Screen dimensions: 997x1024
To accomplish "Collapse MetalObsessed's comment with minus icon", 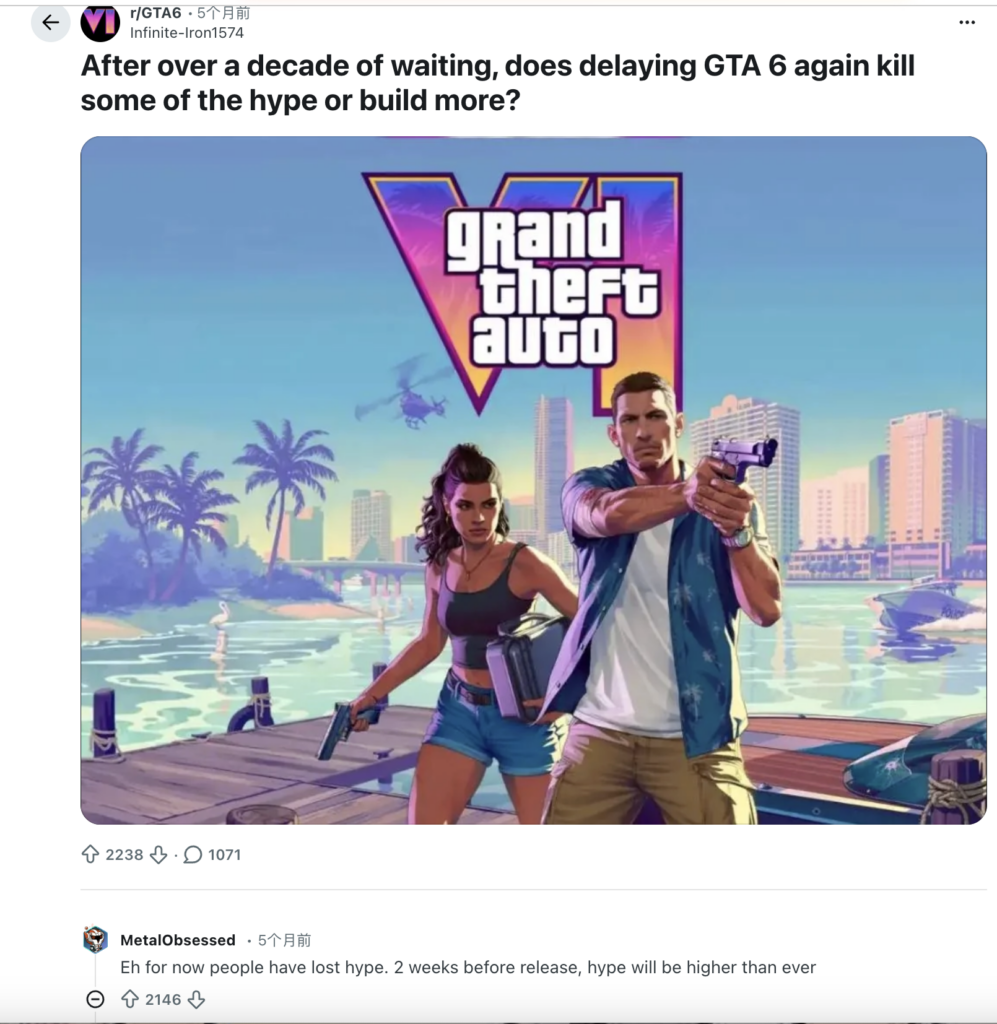I will 95,999.
